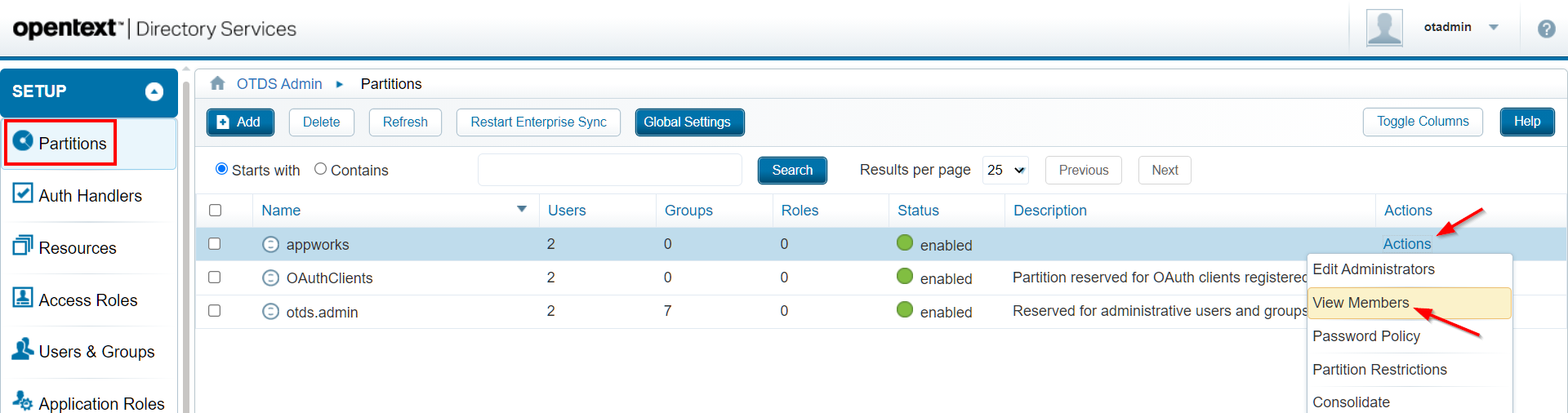Sort by the Name column arrow
The width and height of the screenshot is (1568, 413).
tap(522, 210)
